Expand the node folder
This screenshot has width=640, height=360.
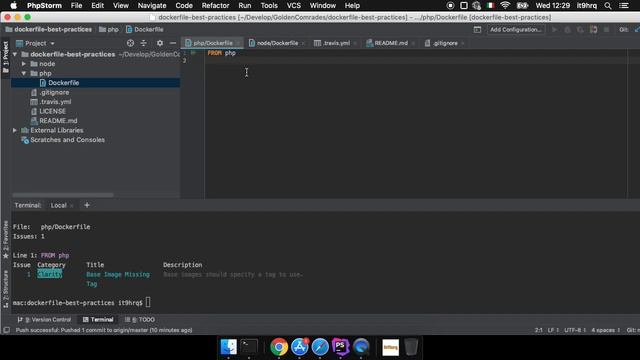pos(24,64)
